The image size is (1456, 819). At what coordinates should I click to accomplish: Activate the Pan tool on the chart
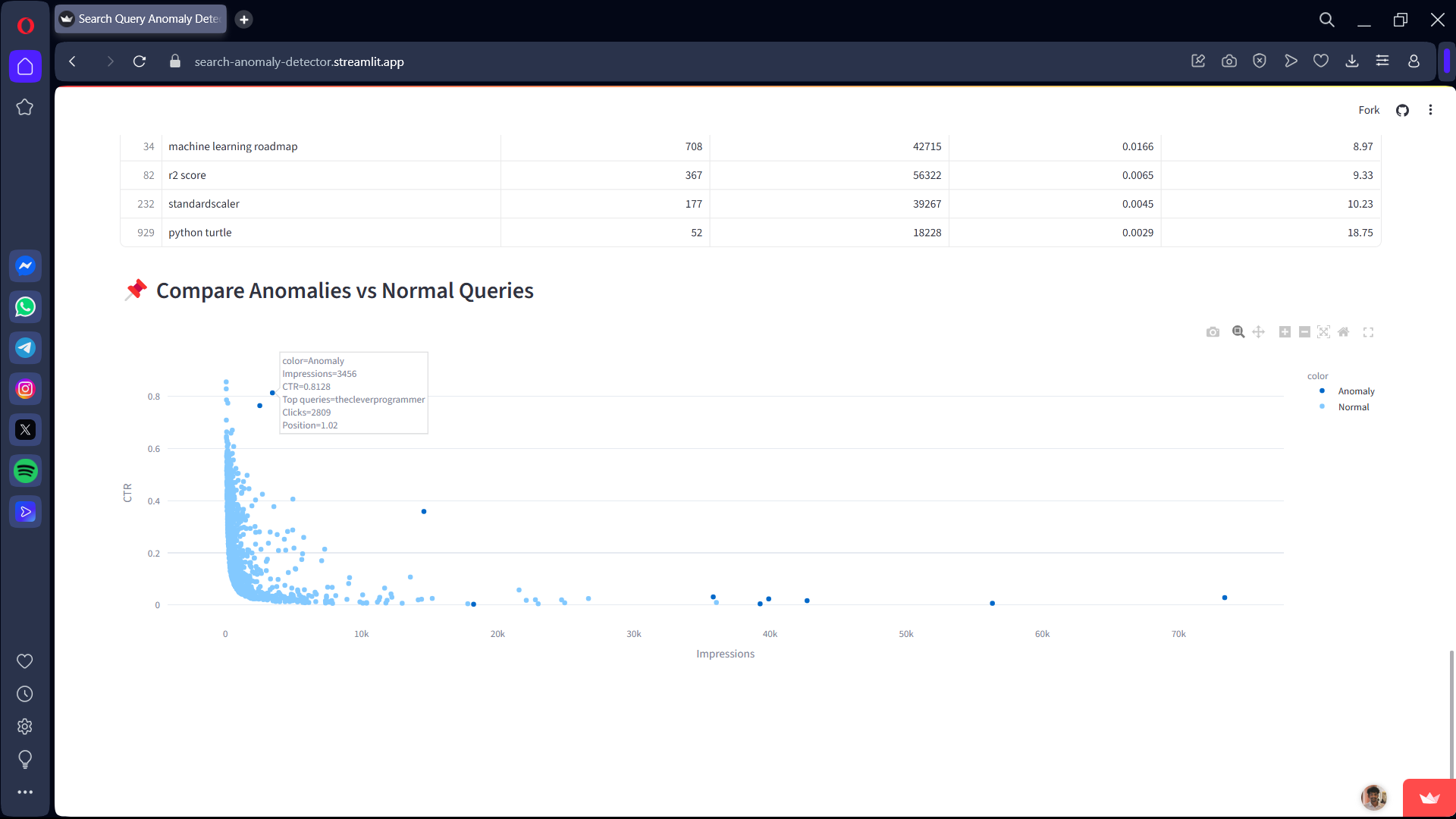click(1259, 332)
